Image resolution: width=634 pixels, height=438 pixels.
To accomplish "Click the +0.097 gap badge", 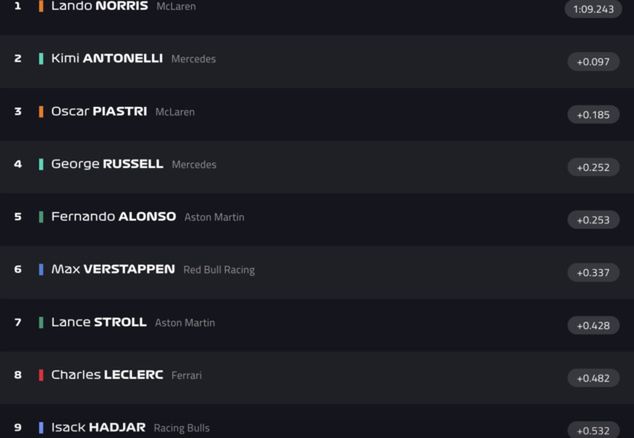I will pyautogui.click(x=593, y=62).
